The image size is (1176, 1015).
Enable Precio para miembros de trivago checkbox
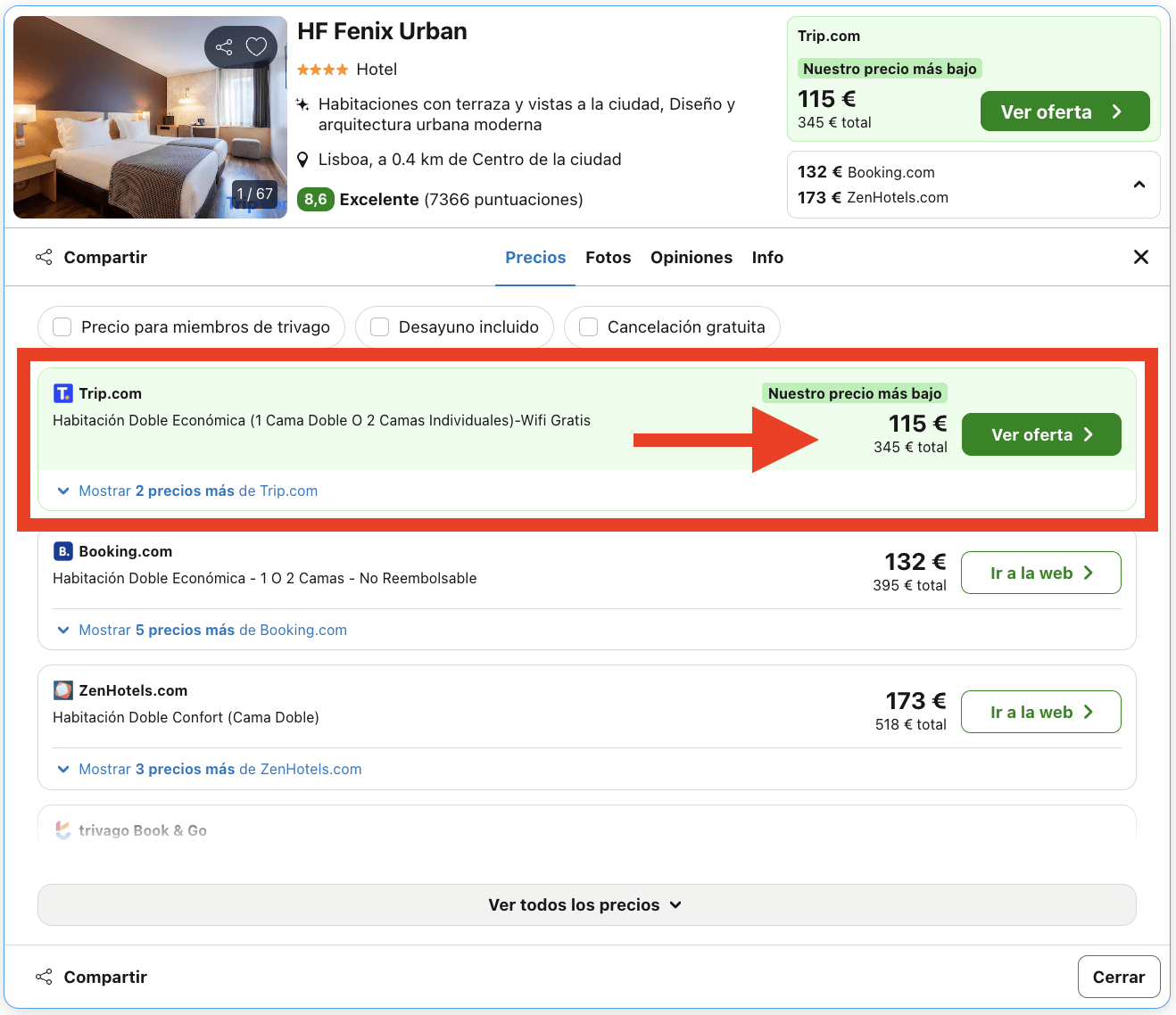point(62,327)
